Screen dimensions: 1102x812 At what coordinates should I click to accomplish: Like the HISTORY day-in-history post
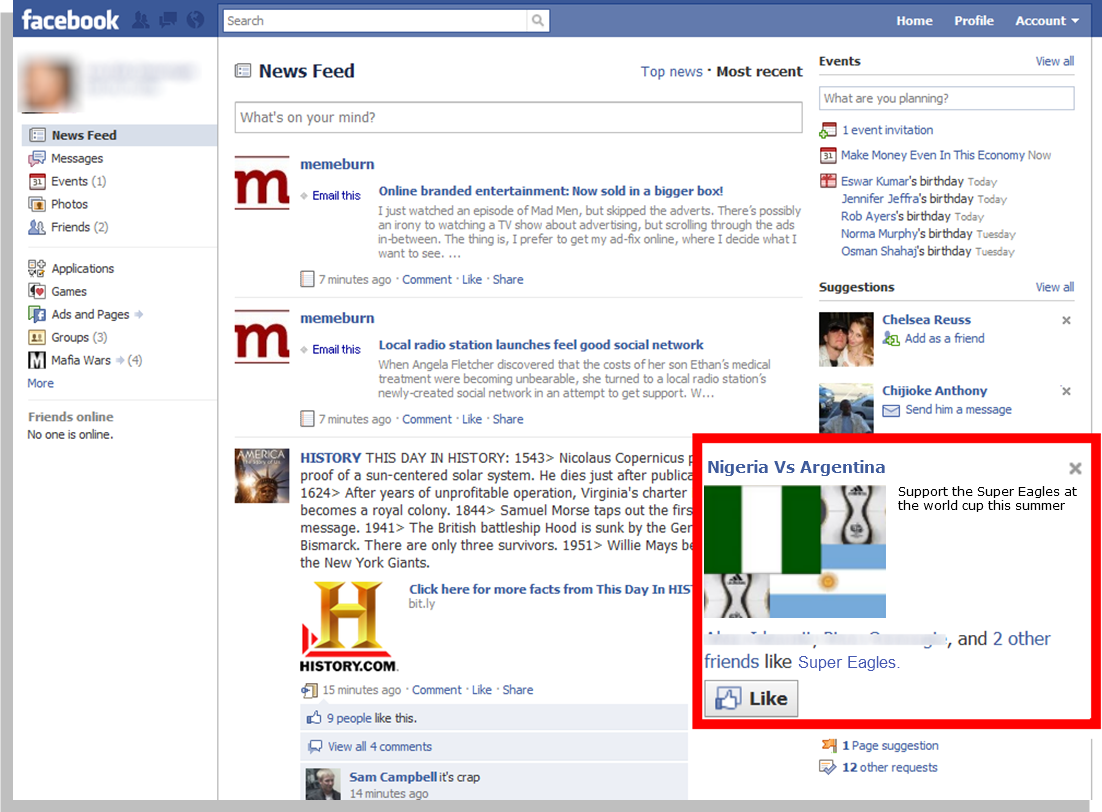click(481, 689)
